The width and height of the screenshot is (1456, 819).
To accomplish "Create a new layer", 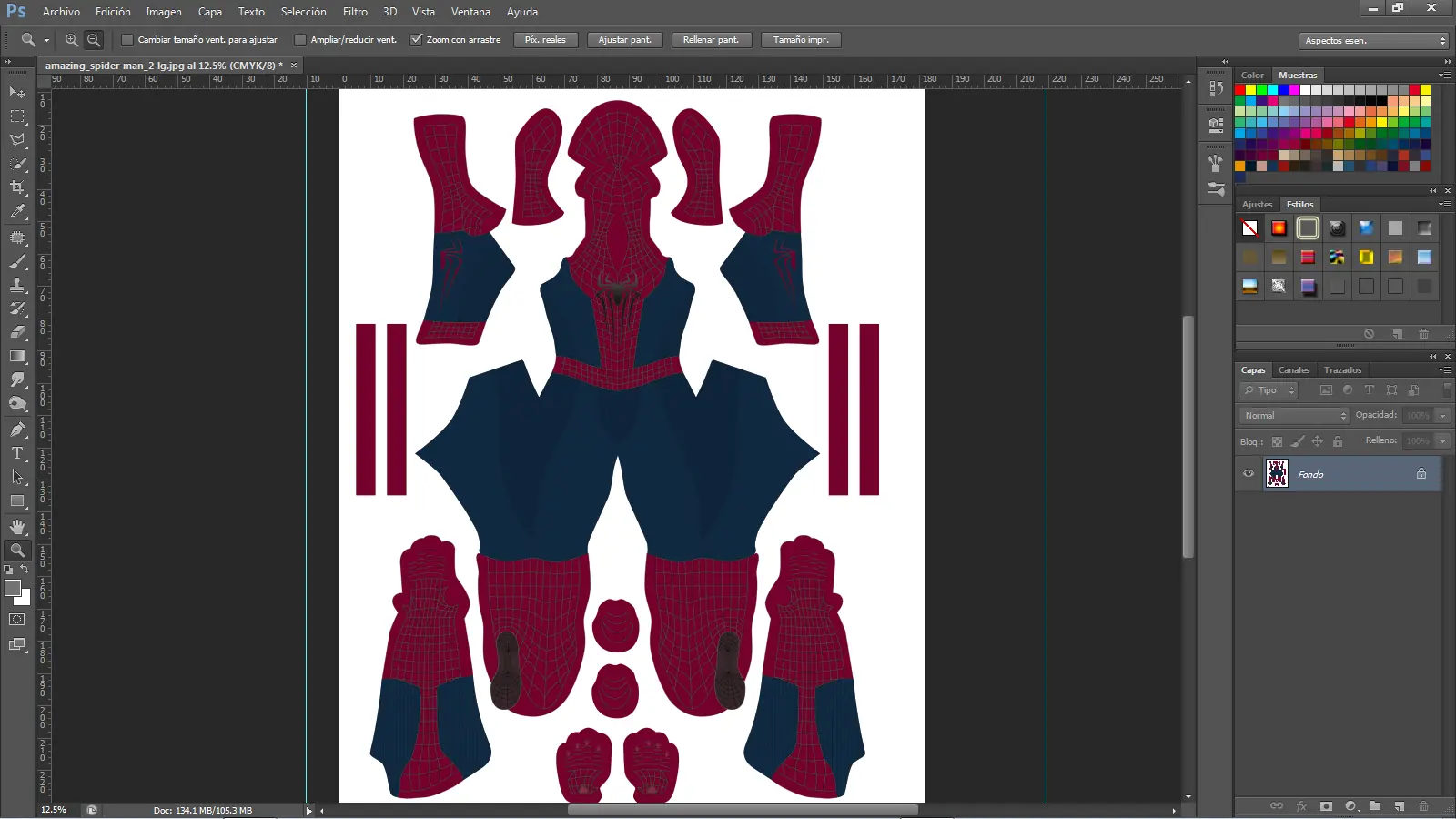I will [1400, 806].
